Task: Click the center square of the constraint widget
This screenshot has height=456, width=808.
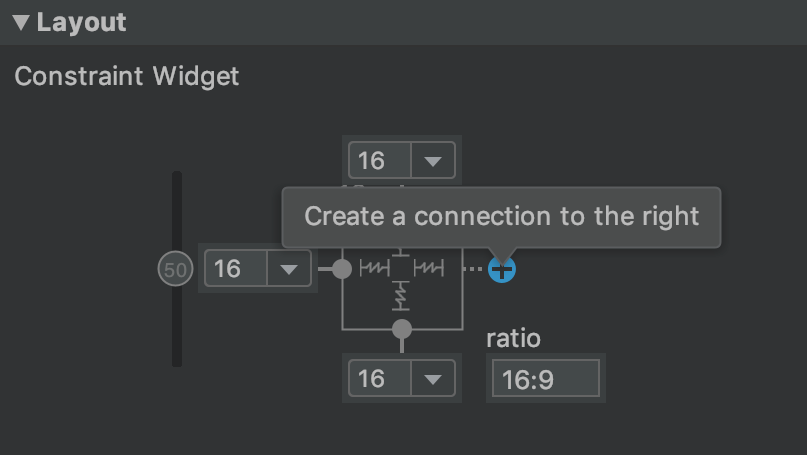Action: point(402,269)
